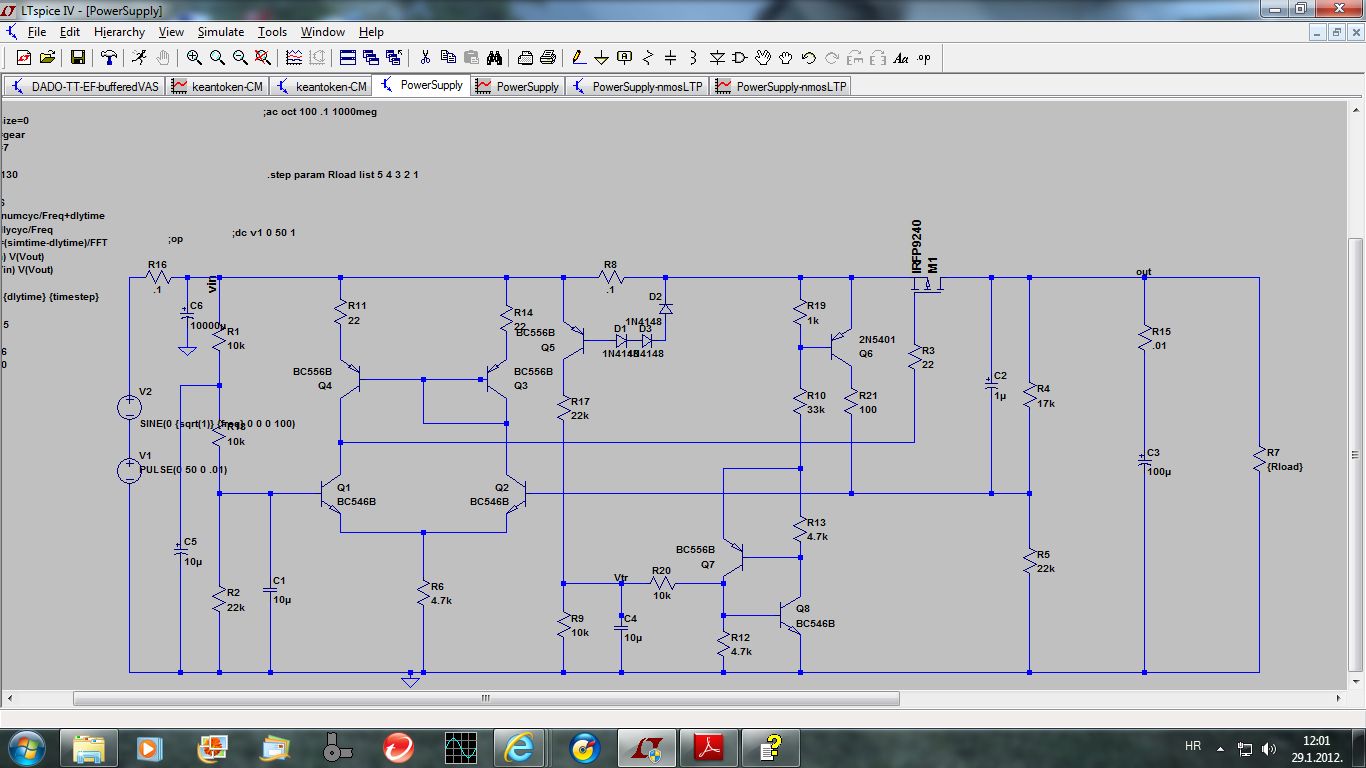Select the Zoom In magnifier tool
Viewport: 1366px width, 768px height.
coord(194,58)
